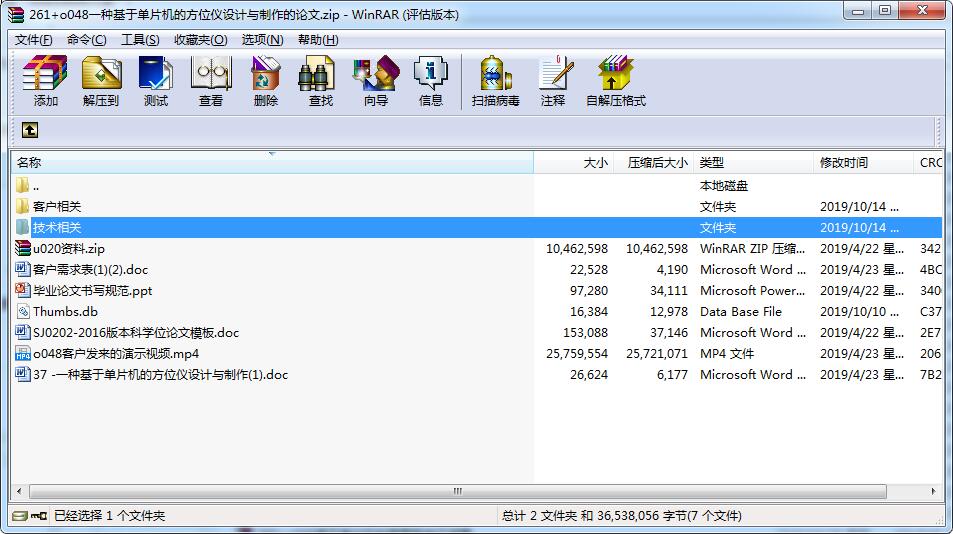Screen dimensions: 953x534
Task: Open the 帮助(H) menu
Action: pos(318,39)
